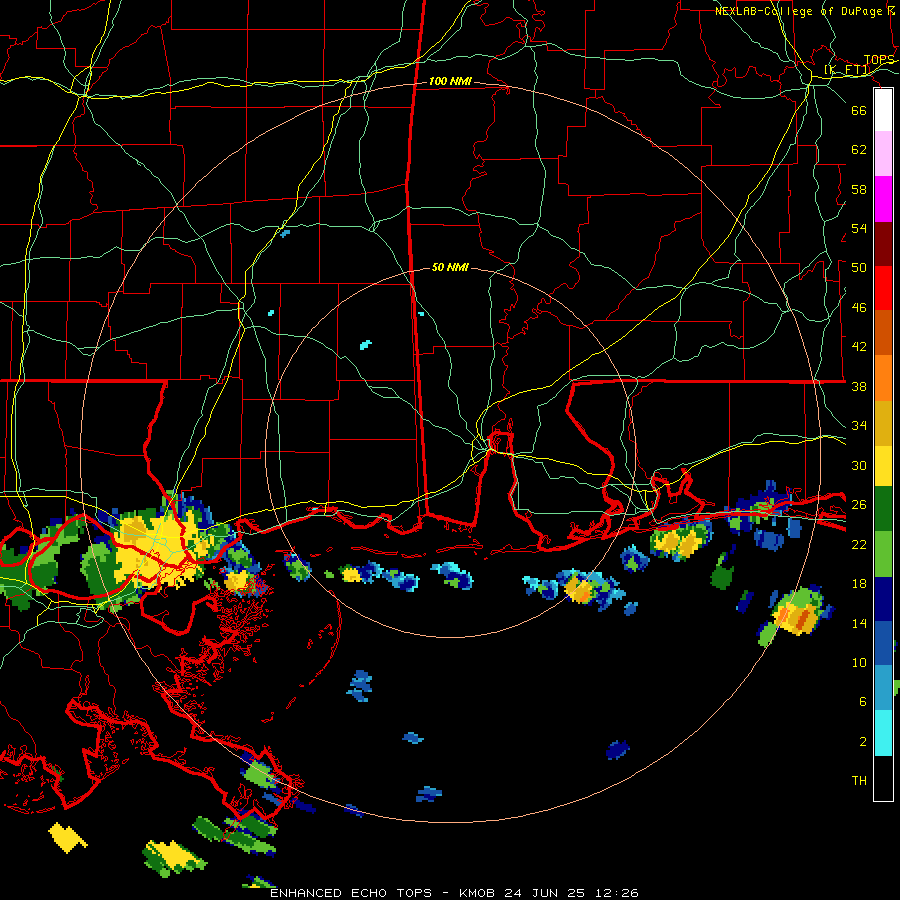Click the magenta 58 kft legend swatch

click(x=883, y=199)
